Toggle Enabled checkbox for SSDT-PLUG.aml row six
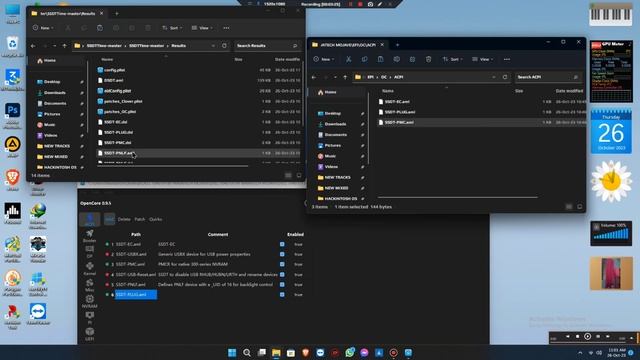This screenshot has width=640, height=360. pyautogui.click(x=282, y=294)
